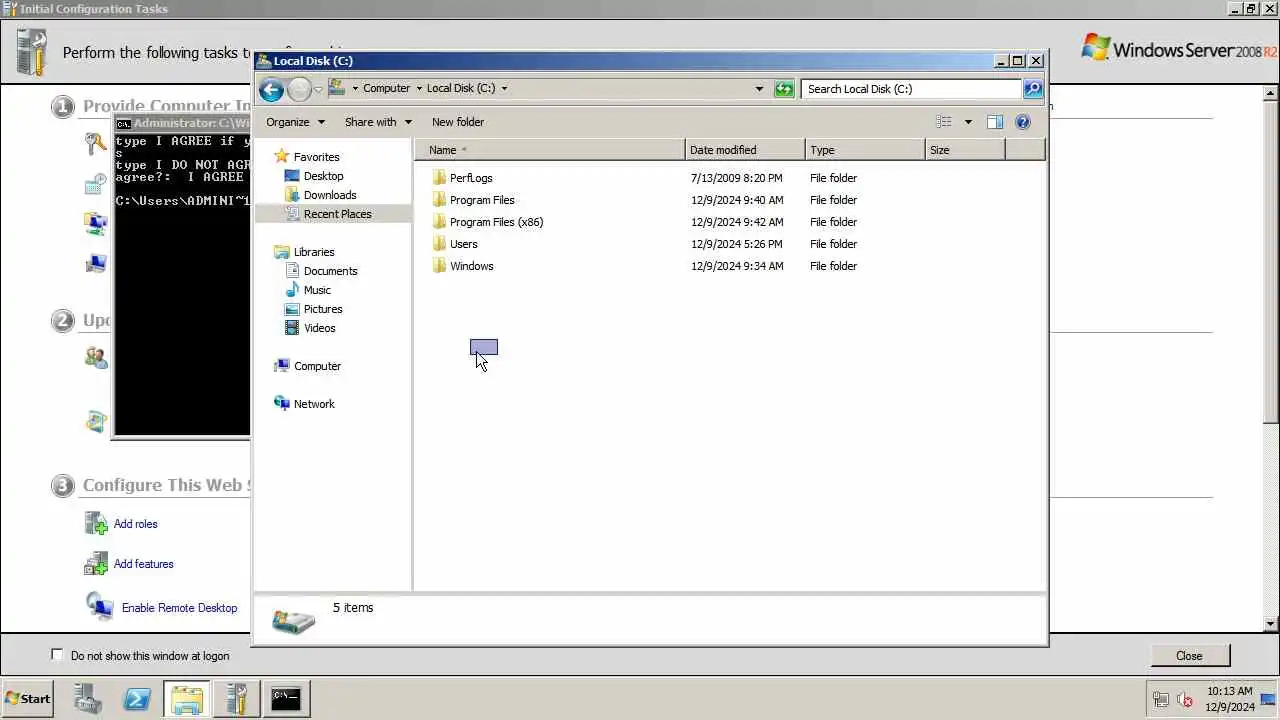1280x720 pixels.
Task: Expand arrow after Computer breadcrumb
Action: [419, 88]
